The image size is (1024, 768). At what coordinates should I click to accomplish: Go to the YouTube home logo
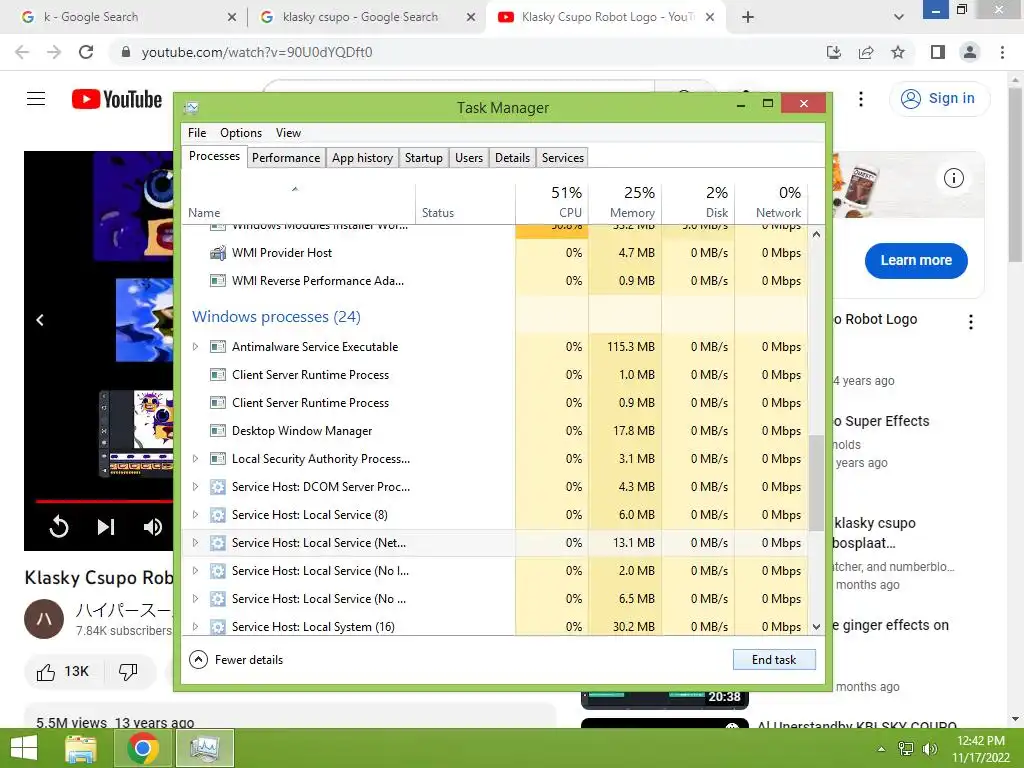[x=117, y=99]
